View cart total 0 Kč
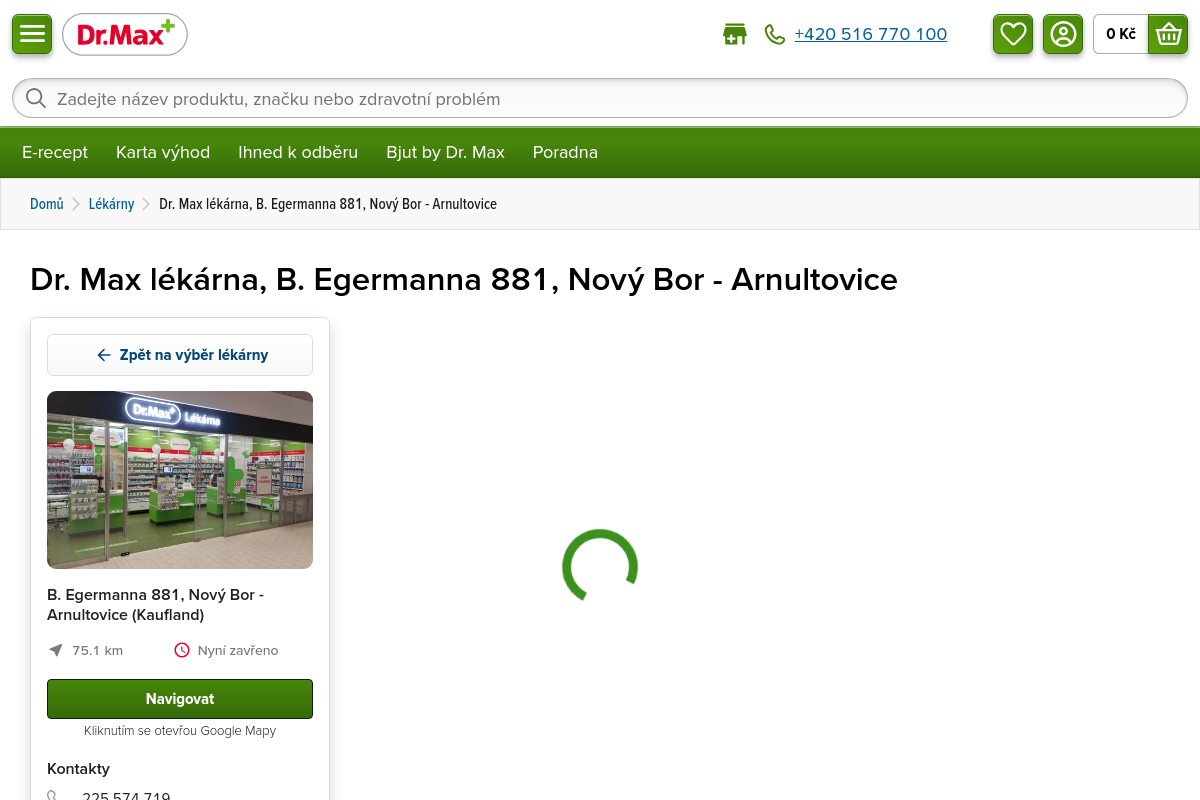 click(1121, 34)
